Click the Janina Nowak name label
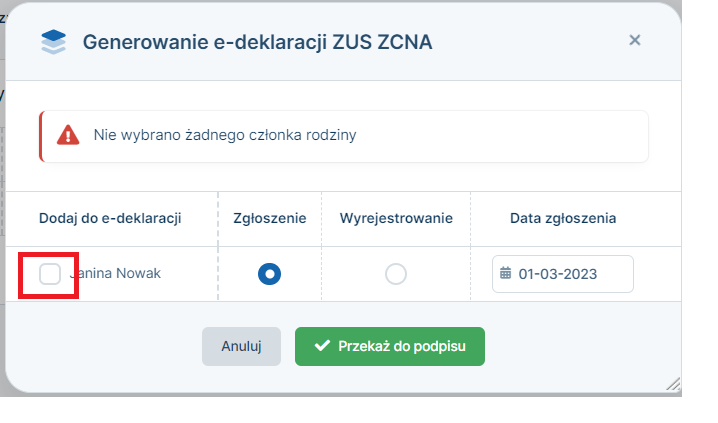This screenshot has height=423, width=718. [115, 273]
